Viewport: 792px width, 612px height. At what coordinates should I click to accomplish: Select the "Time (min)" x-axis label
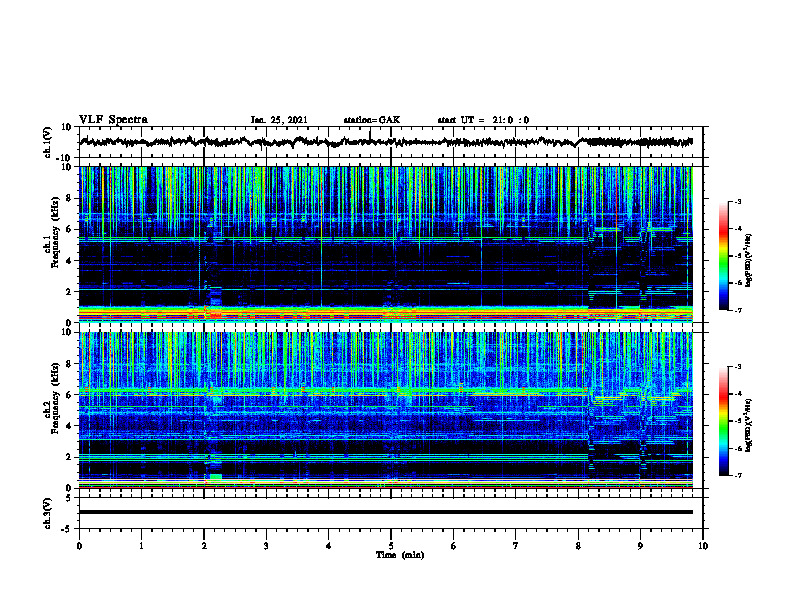coord(400,555)
